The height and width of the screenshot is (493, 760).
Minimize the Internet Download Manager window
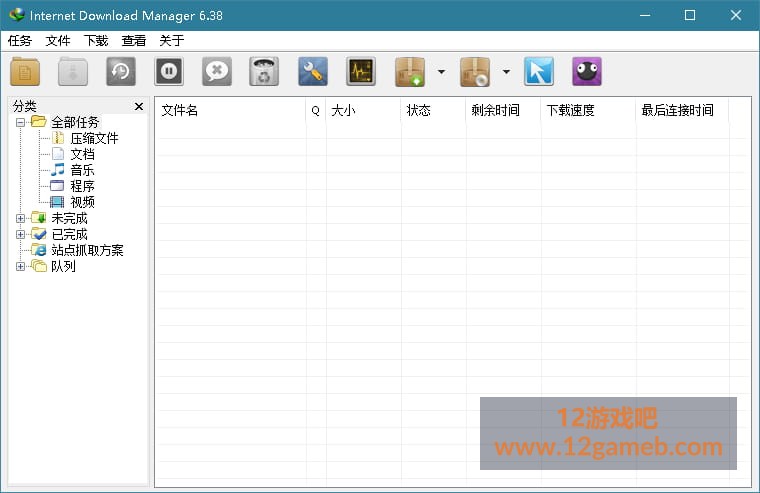(x=645, y=16)
